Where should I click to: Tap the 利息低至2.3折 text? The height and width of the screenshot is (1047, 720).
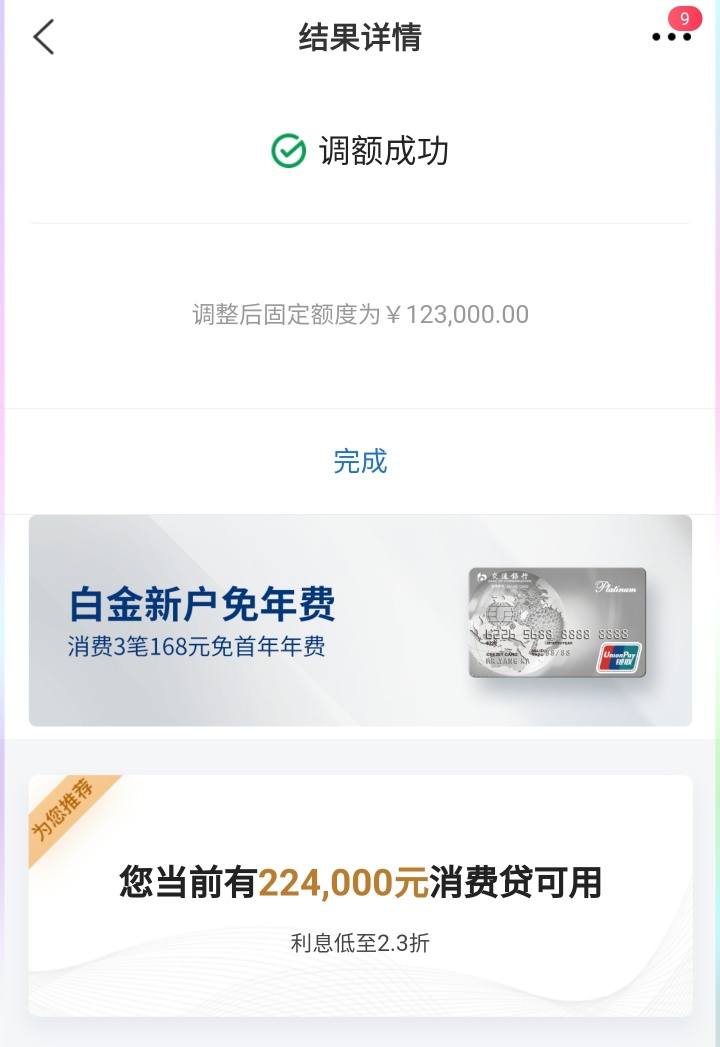tap(360, 943)
